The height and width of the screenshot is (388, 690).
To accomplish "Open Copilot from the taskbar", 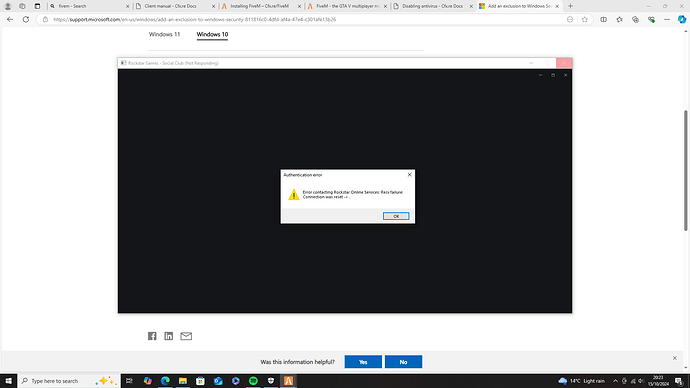I will pos(147,381).
